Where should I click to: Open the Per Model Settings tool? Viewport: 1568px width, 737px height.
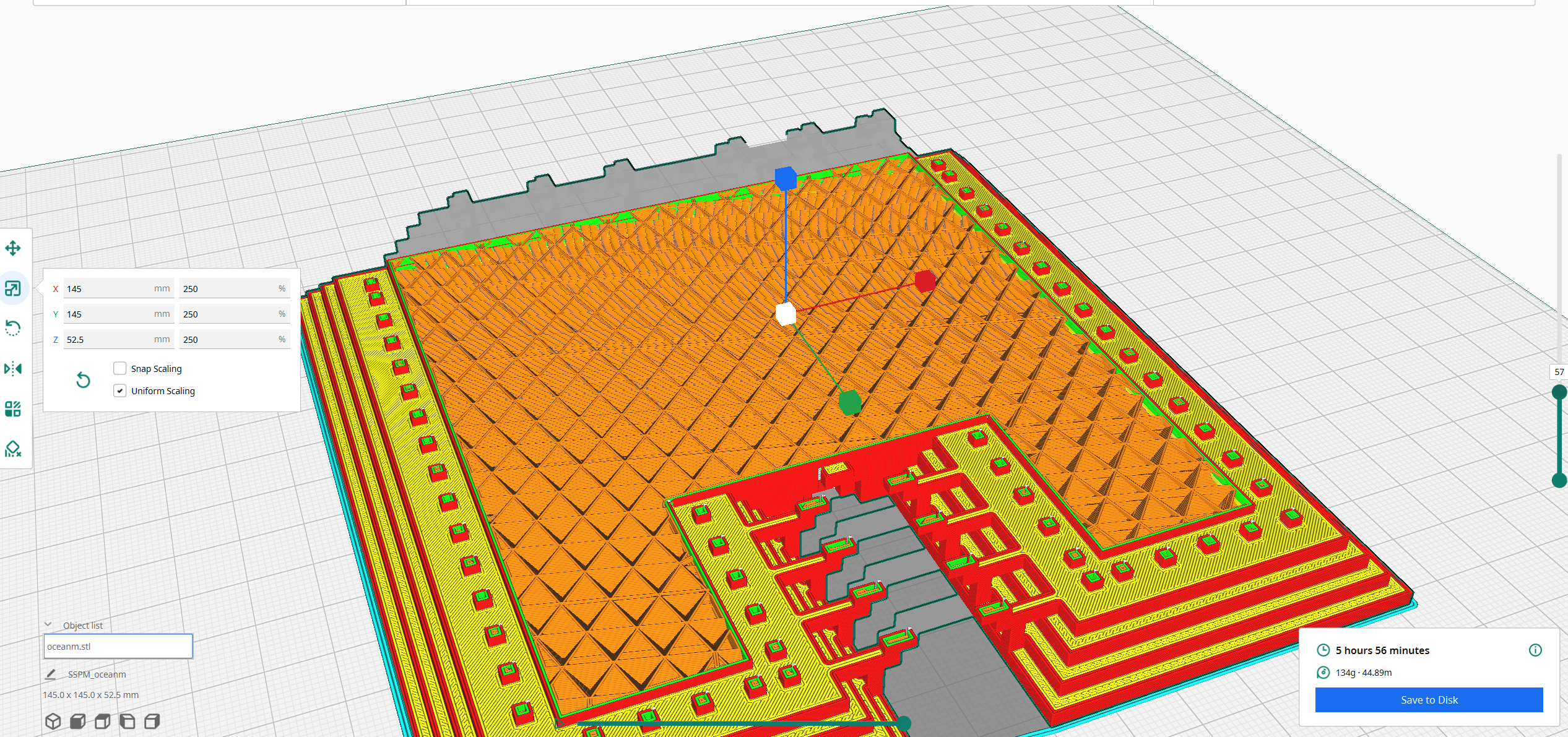coord(13,409)
